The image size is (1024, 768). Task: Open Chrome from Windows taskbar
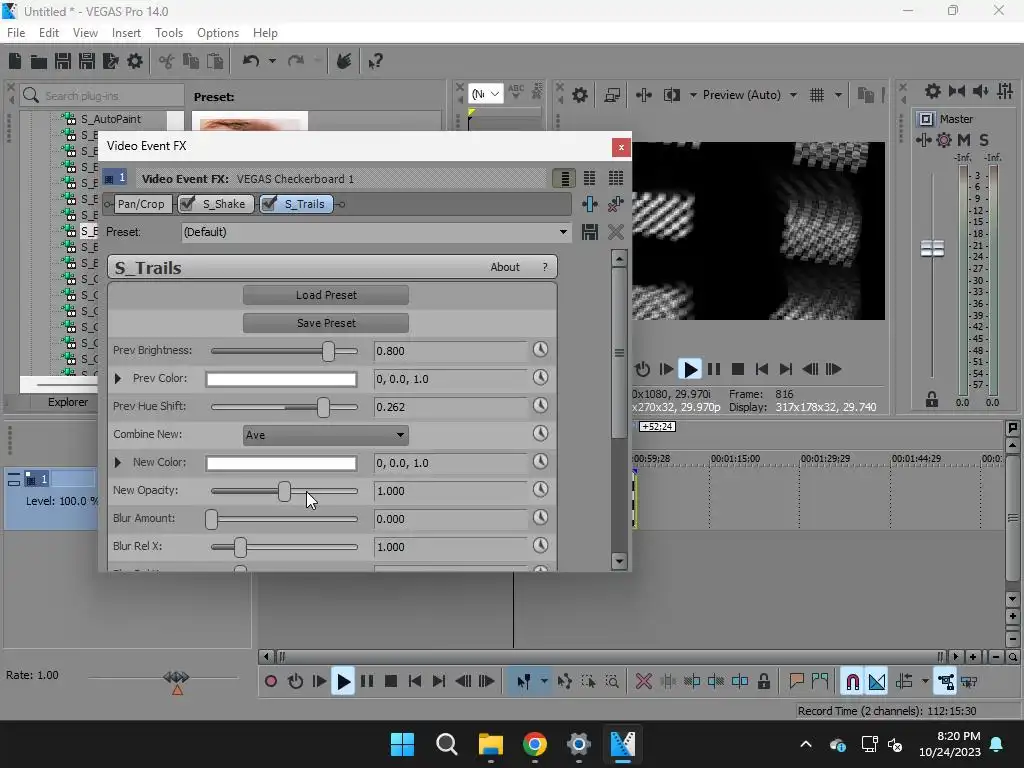pyautogui.click(x=534, y=744)
